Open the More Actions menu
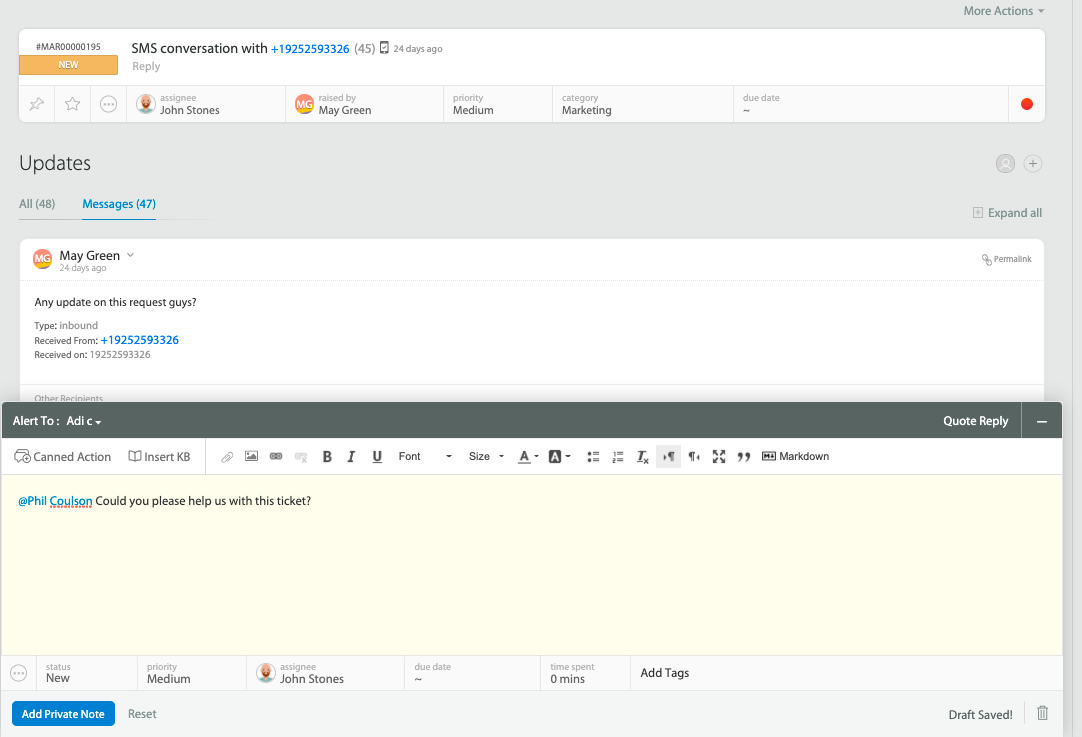This screenshot has width=1082, height=737. tap(1003, 10)
